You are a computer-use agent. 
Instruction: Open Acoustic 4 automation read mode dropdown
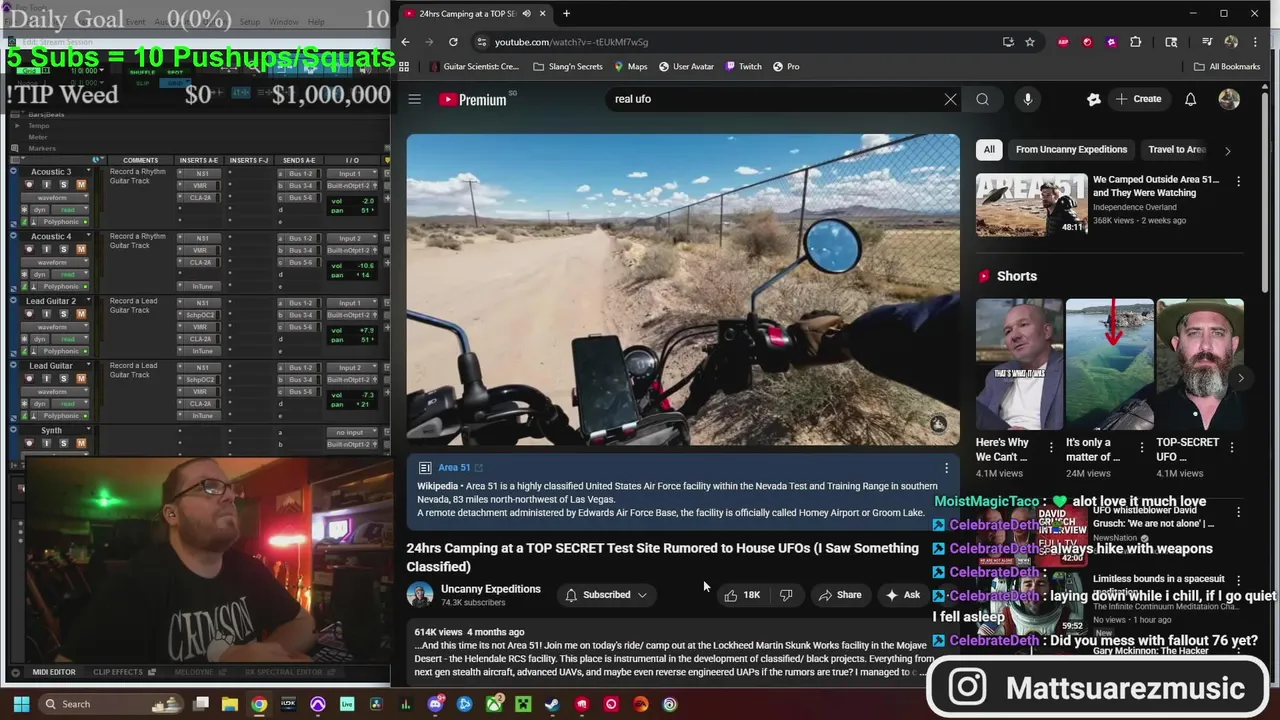pyautogui.click(x=68, y=274)
